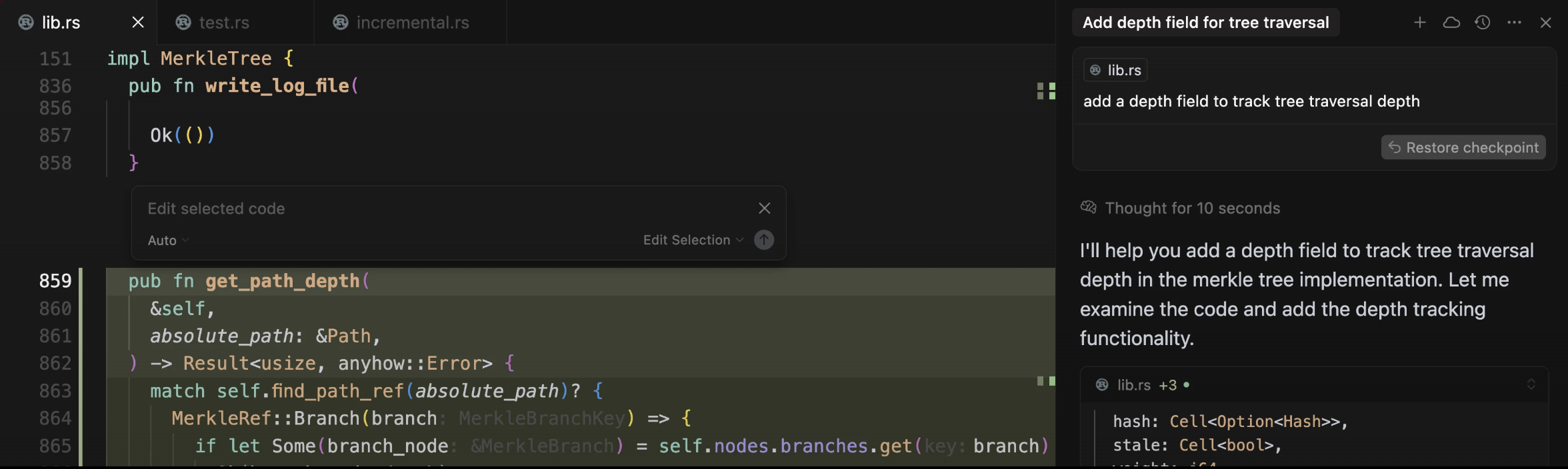Image resolution: width=1568 pixels, height=469 pixels.
Task: Click the minimap change marker near line 863
Action: 1046,381
